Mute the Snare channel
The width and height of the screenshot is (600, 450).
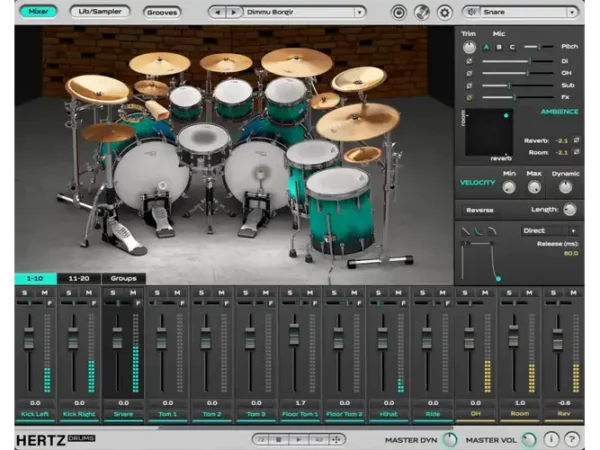click(x=133, y=293)
